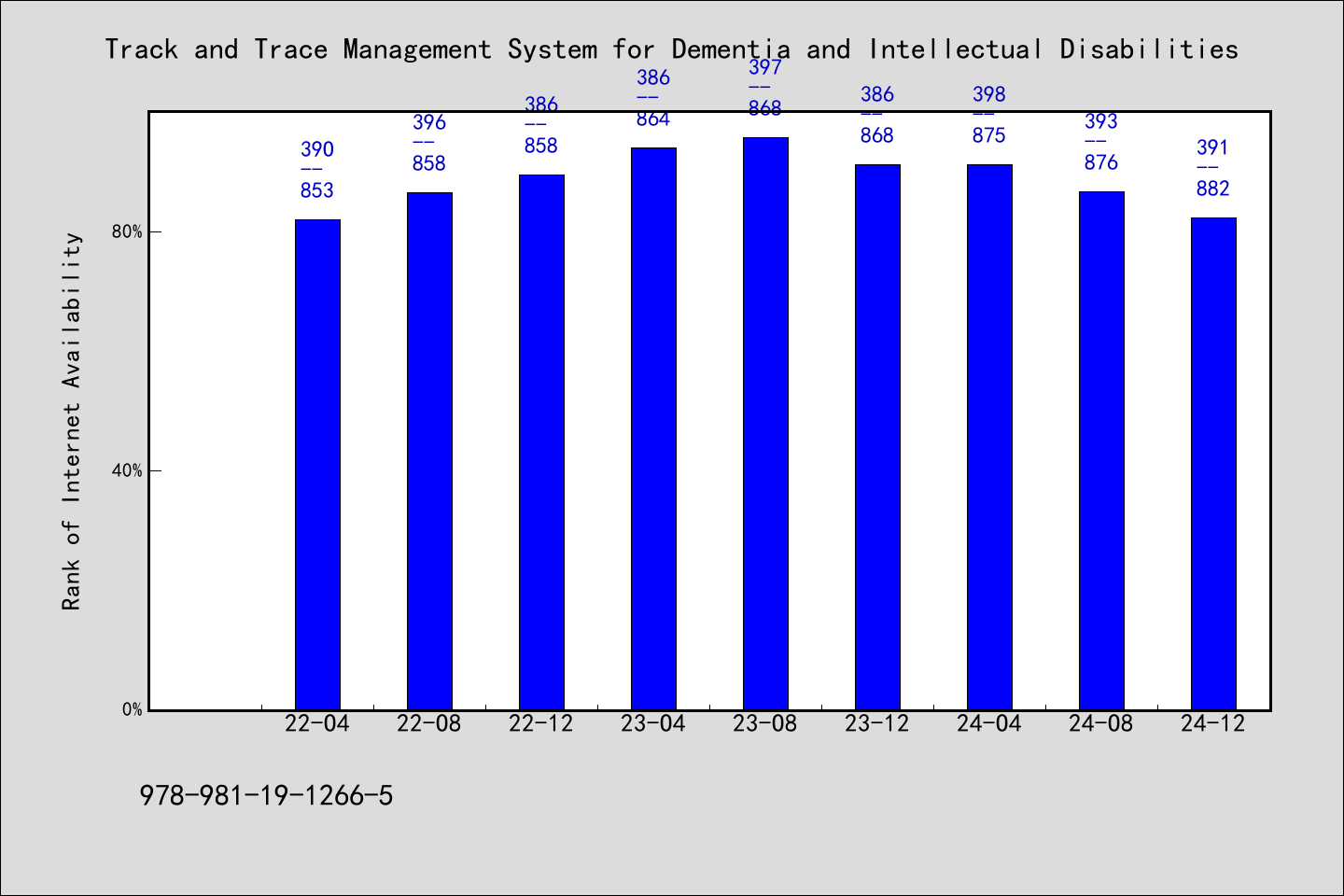Viewport: 1344px width, 896px height.
Task: Click the 0% y-axis tick label
Action: (132, 709)
